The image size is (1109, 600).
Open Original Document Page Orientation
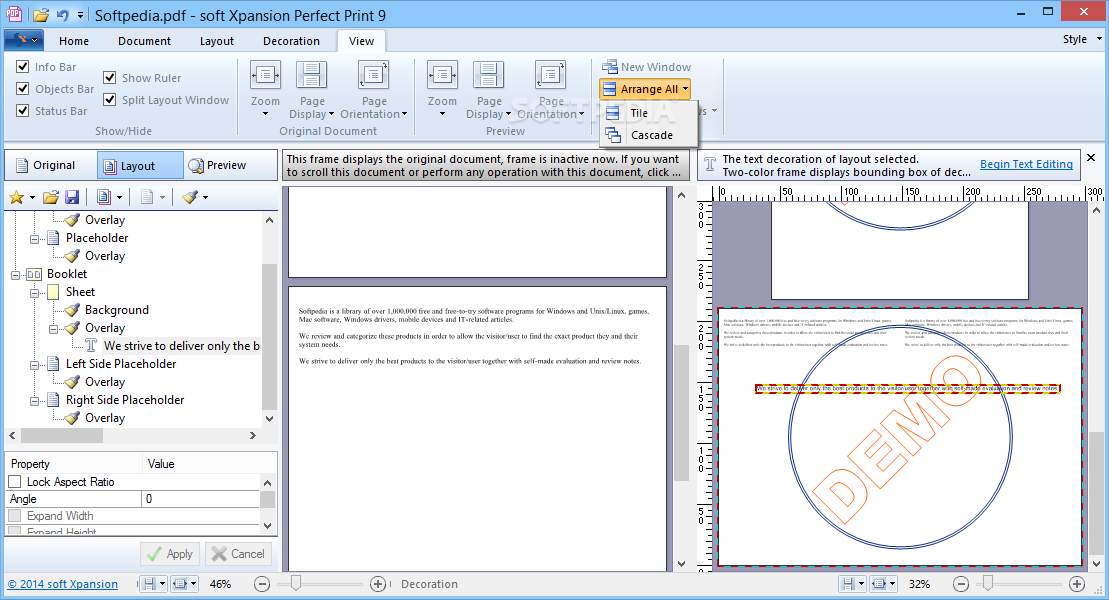click(373, 89)
